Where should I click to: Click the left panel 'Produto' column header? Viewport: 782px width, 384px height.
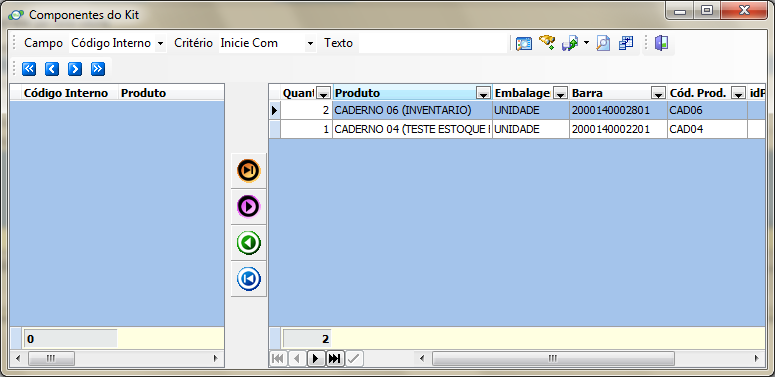pyautogui.click(x=172, y=93)
